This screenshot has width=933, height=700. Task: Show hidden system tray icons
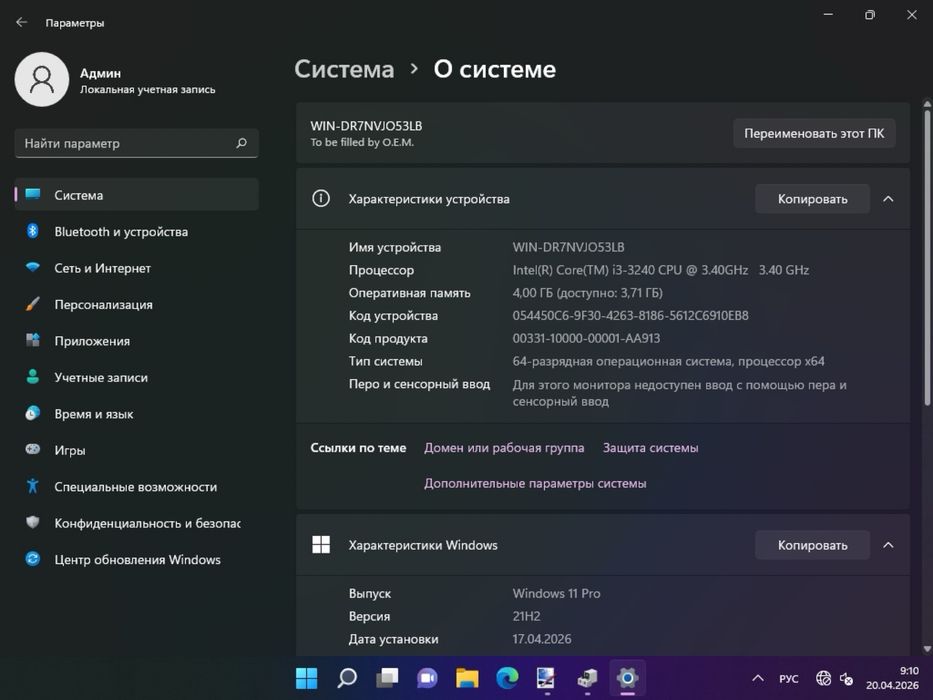757,679
